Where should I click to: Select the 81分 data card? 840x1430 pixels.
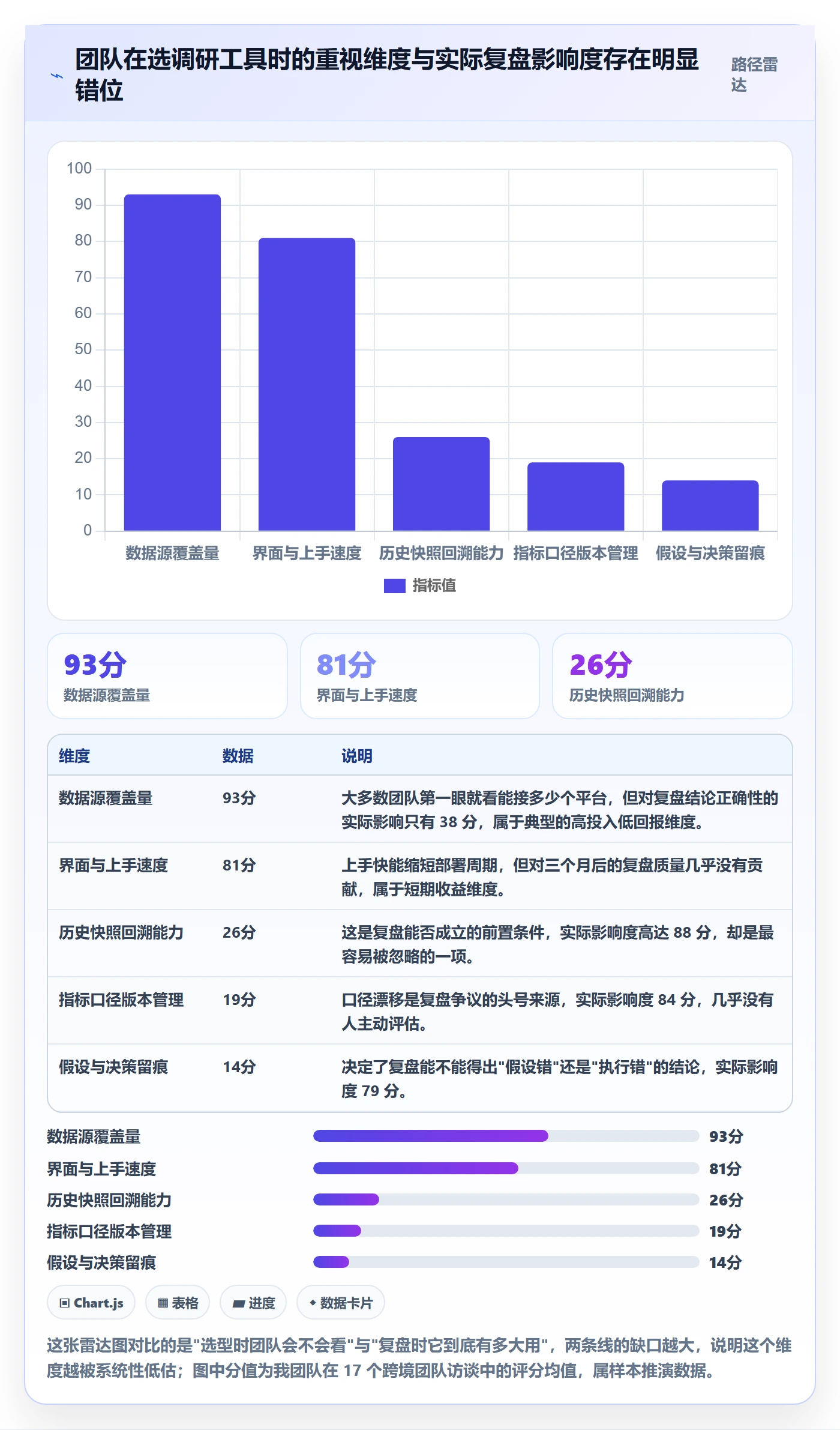tap(420, 676)
